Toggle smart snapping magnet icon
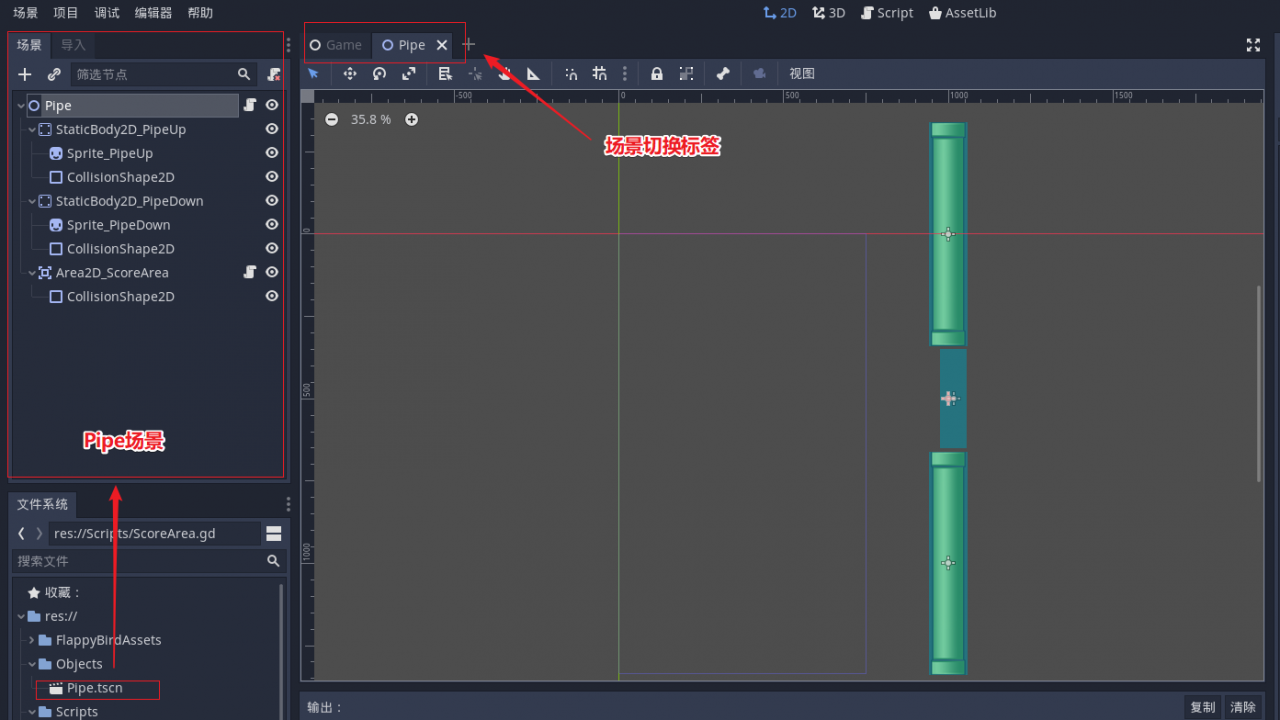Screen dimensions: 1280x720 click(570, 73)
